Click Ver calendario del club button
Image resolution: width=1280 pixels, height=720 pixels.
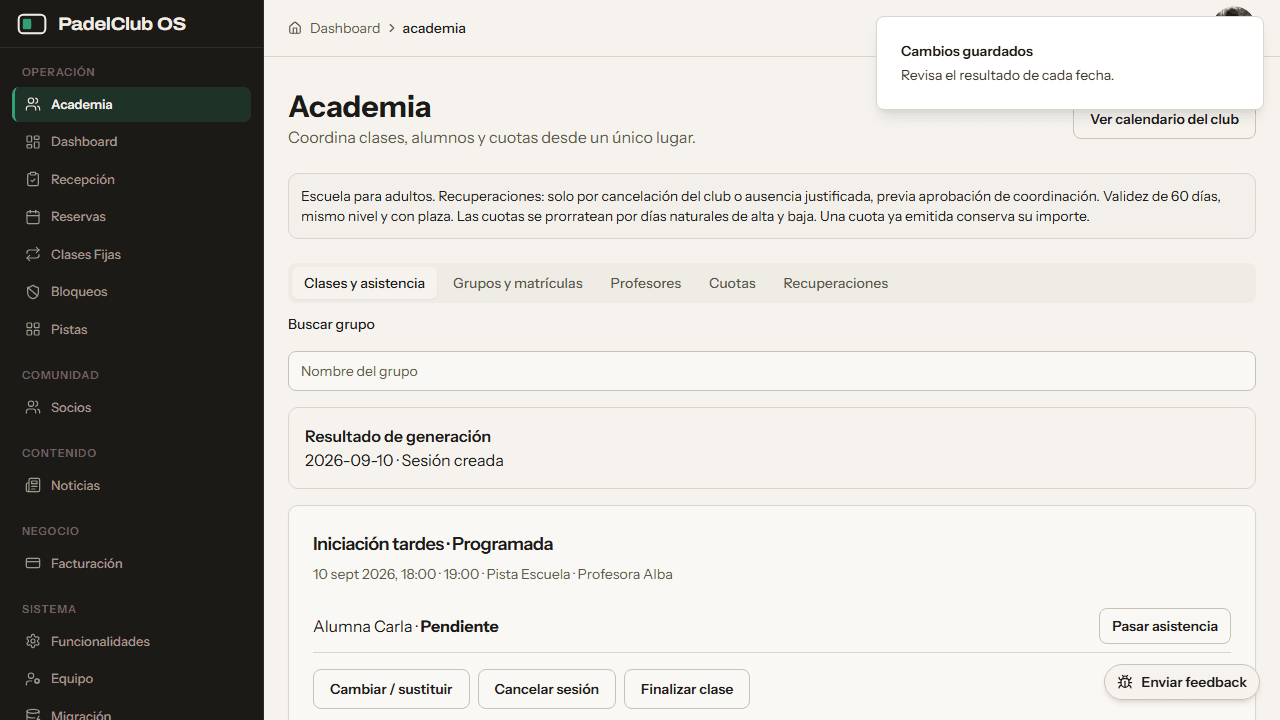(1164, 119)
